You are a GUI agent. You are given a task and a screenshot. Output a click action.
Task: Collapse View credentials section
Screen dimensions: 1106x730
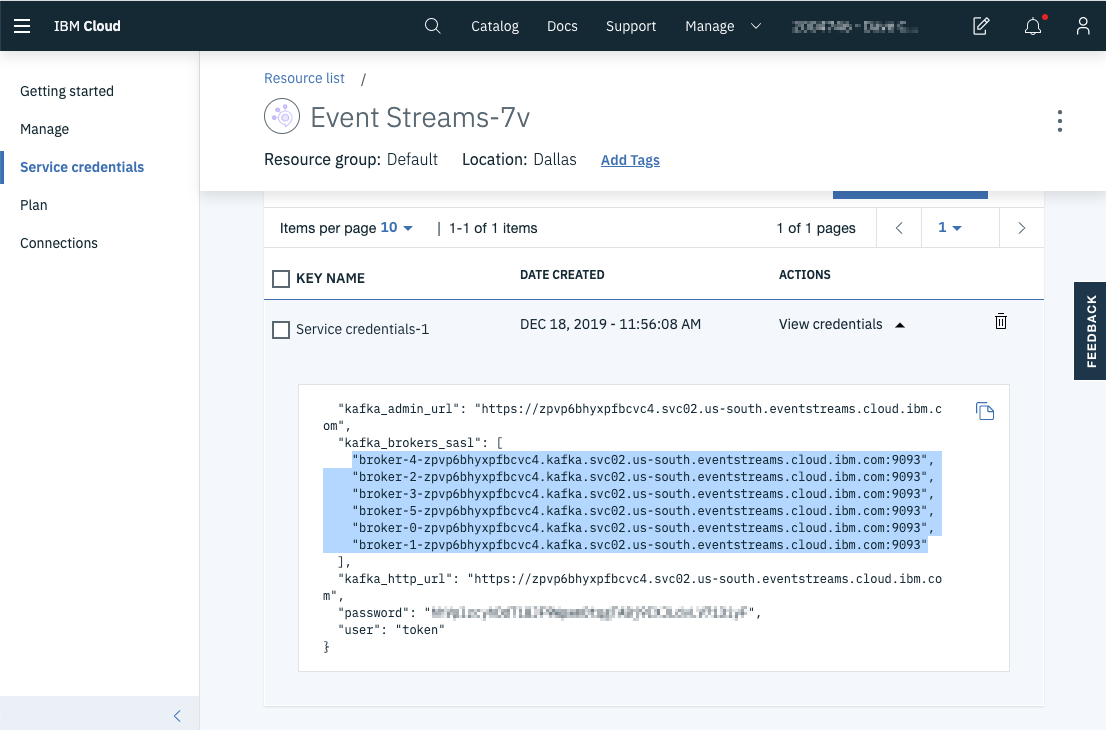[841, 324]
